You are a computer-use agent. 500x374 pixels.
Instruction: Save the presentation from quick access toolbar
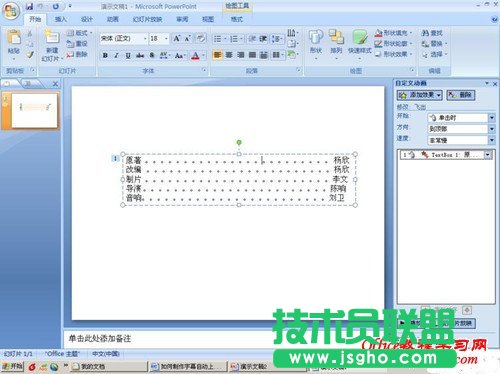tap(30, 6)
